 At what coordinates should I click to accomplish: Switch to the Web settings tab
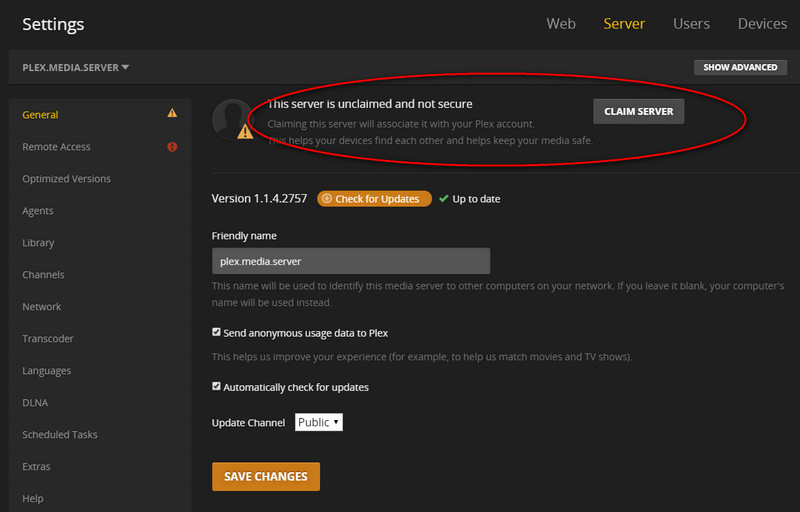coord(561,23)
